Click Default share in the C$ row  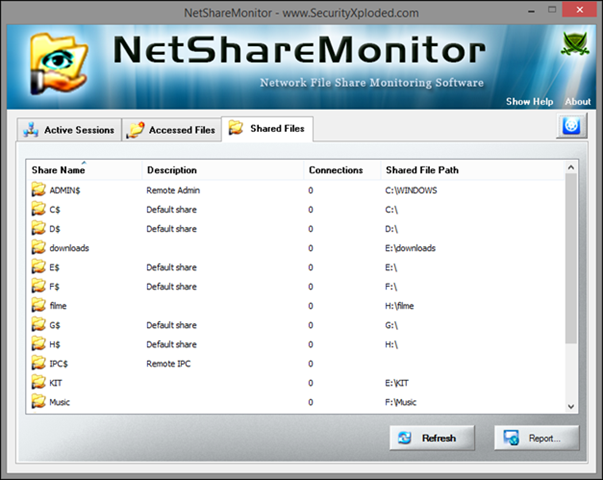tap(172, 210)
